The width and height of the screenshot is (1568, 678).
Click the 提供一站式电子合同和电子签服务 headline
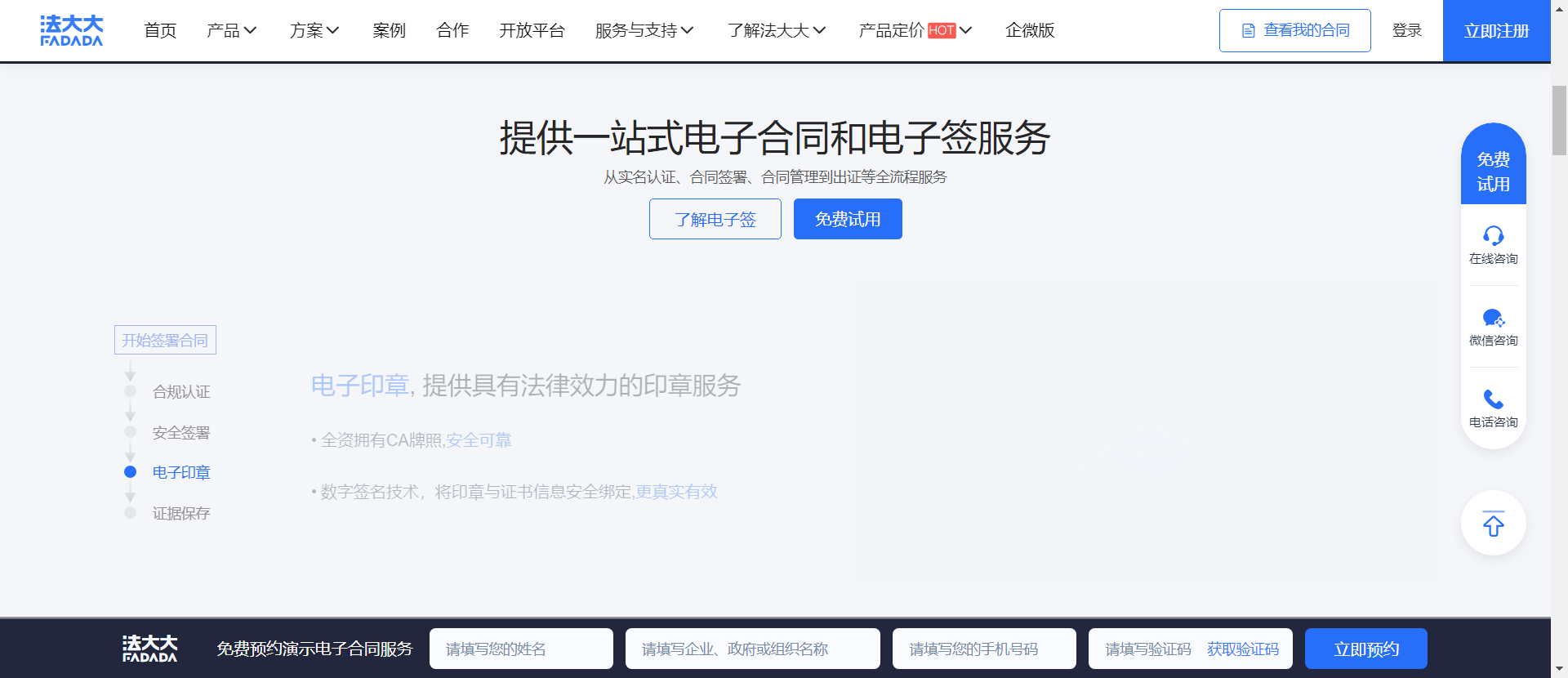[x=774, y=137]
